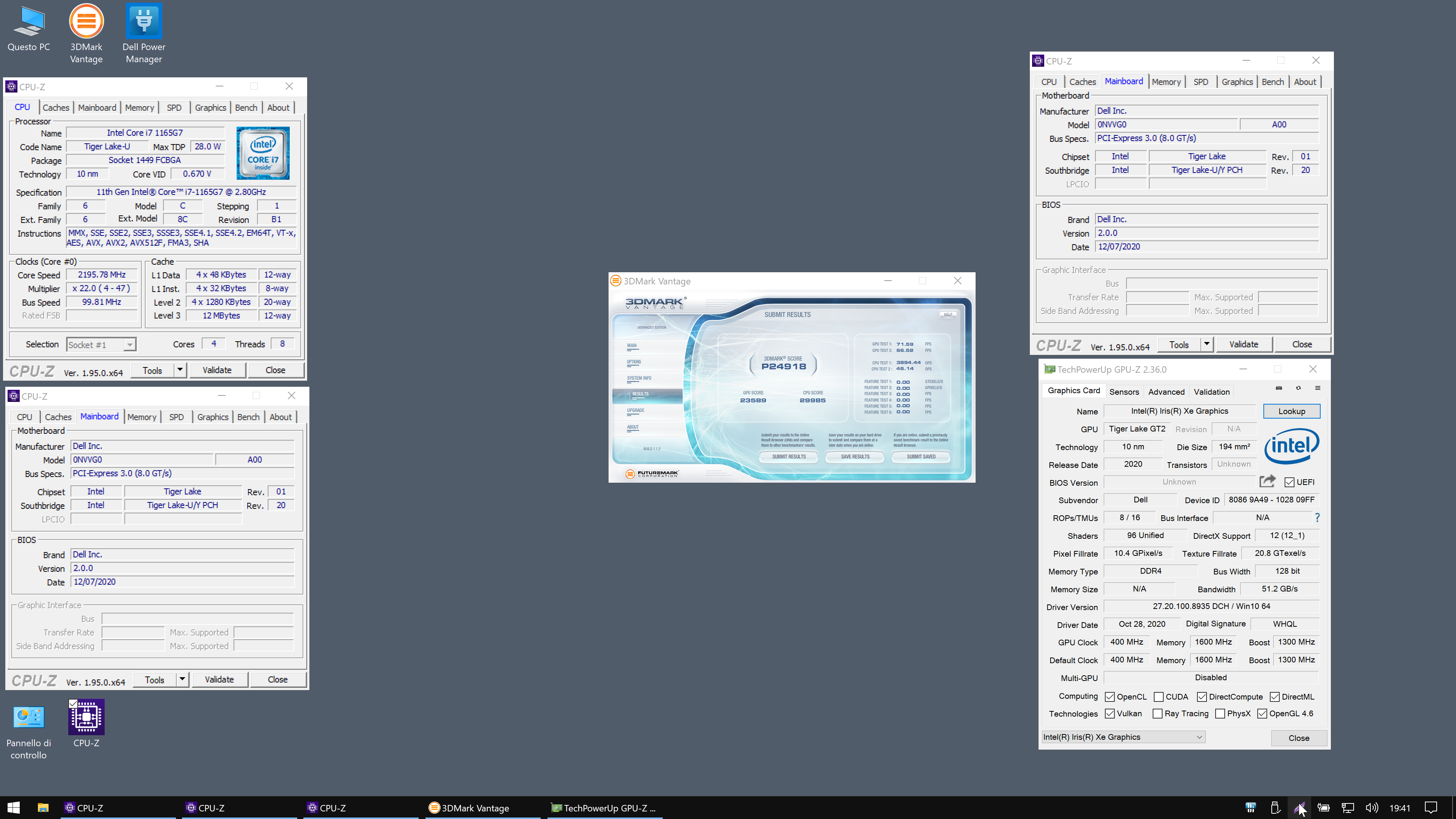This screenshot has height=819, width=1456.
Task: Click the GPU-Z refresh icon
Action: click(1298, 388)
